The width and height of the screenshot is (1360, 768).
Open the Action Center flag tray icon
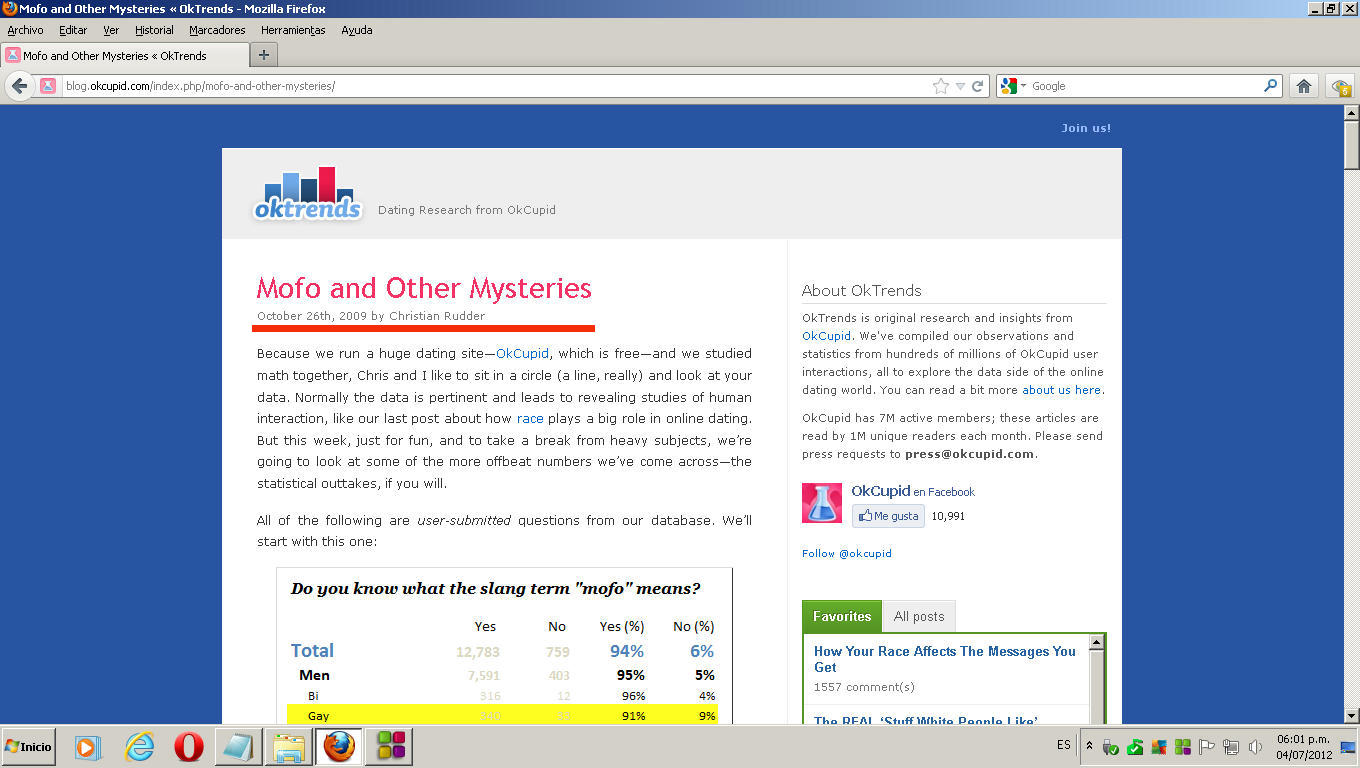tap(1207, 747)
